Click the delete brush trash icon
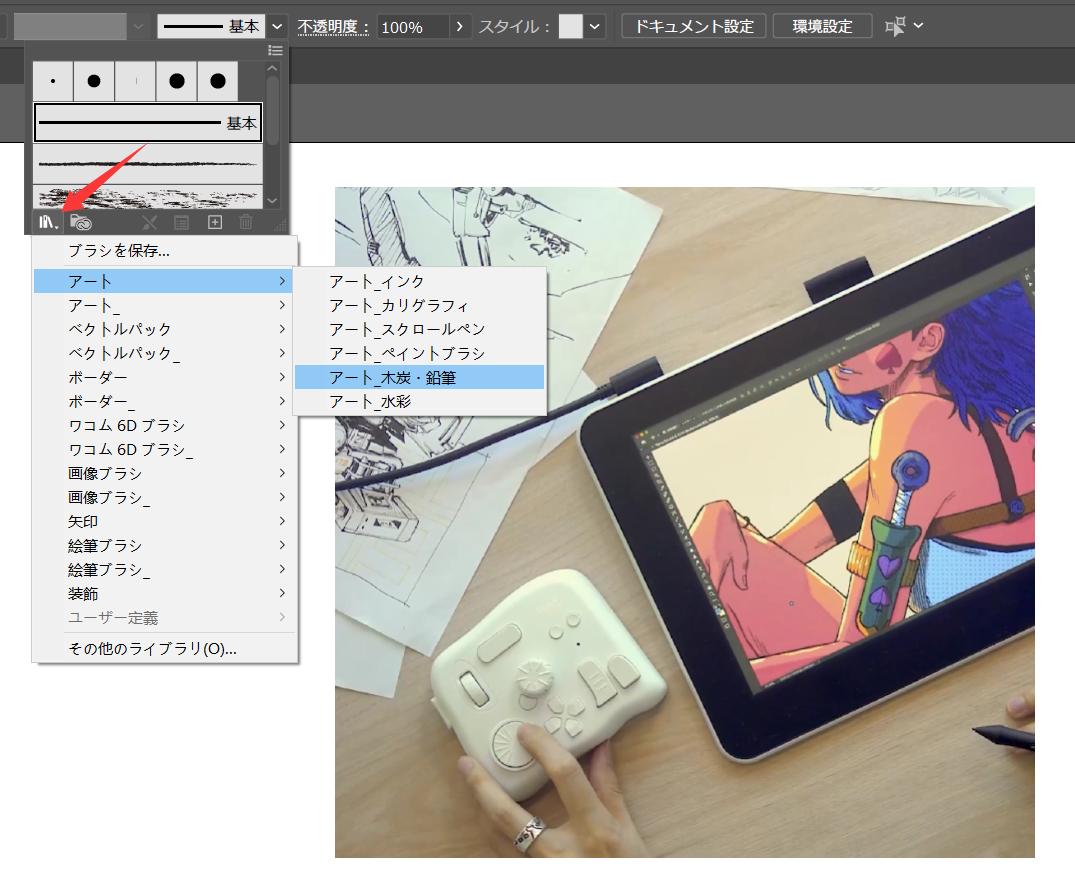Screen dimensions: 1075x871 pos(246,223)
